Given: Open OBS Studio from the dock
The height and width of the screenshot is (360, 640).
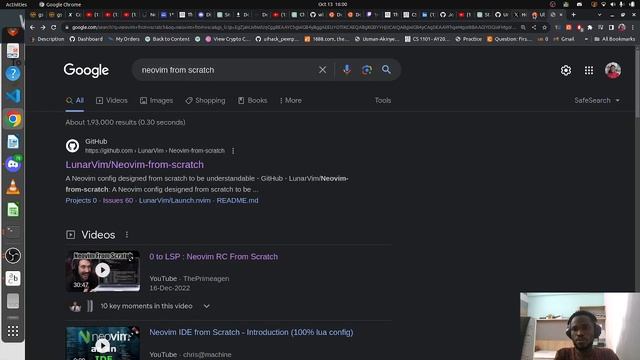Looking at the screenshot, I should tap(13, 256).
